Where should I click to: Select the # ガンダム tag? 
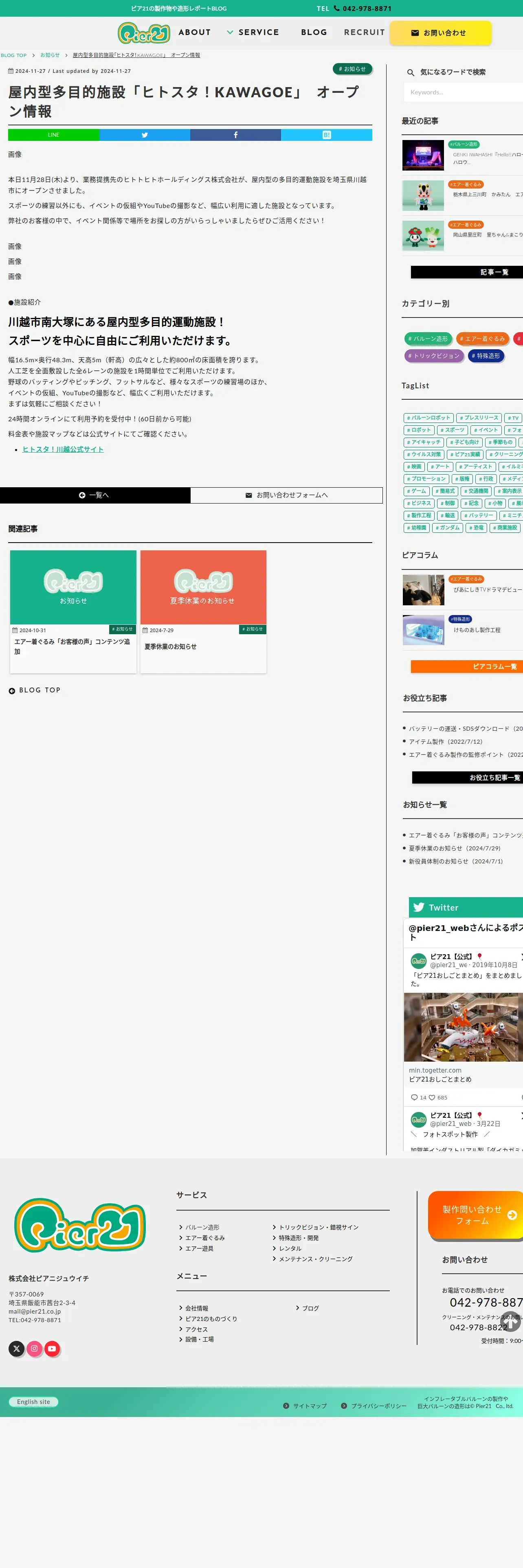click(448, 528)
